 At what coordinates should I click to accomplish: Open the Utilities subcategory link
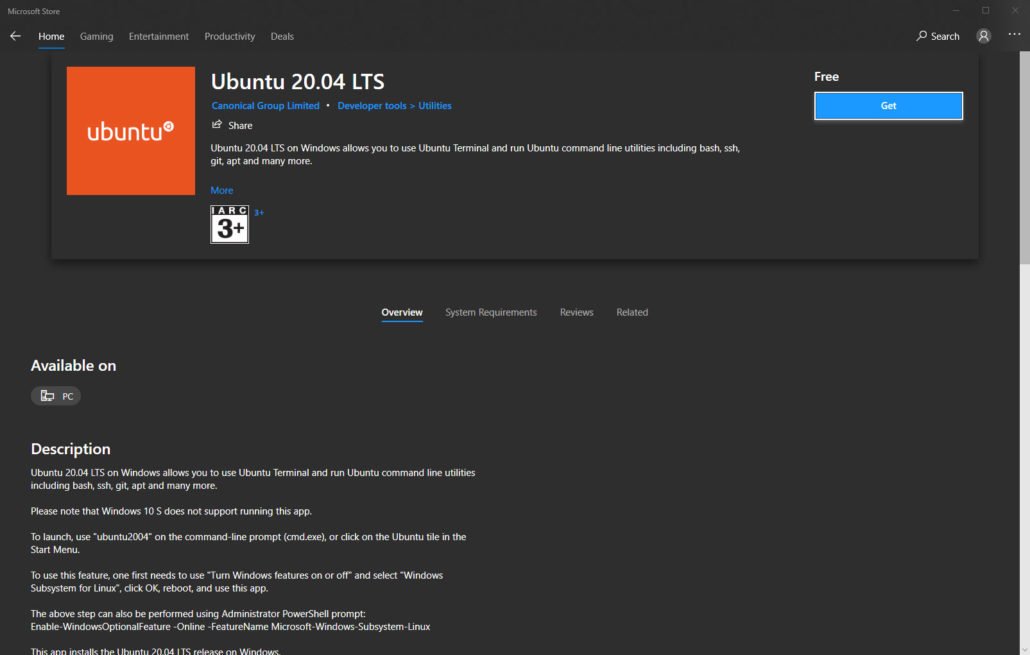pos(435,106)
